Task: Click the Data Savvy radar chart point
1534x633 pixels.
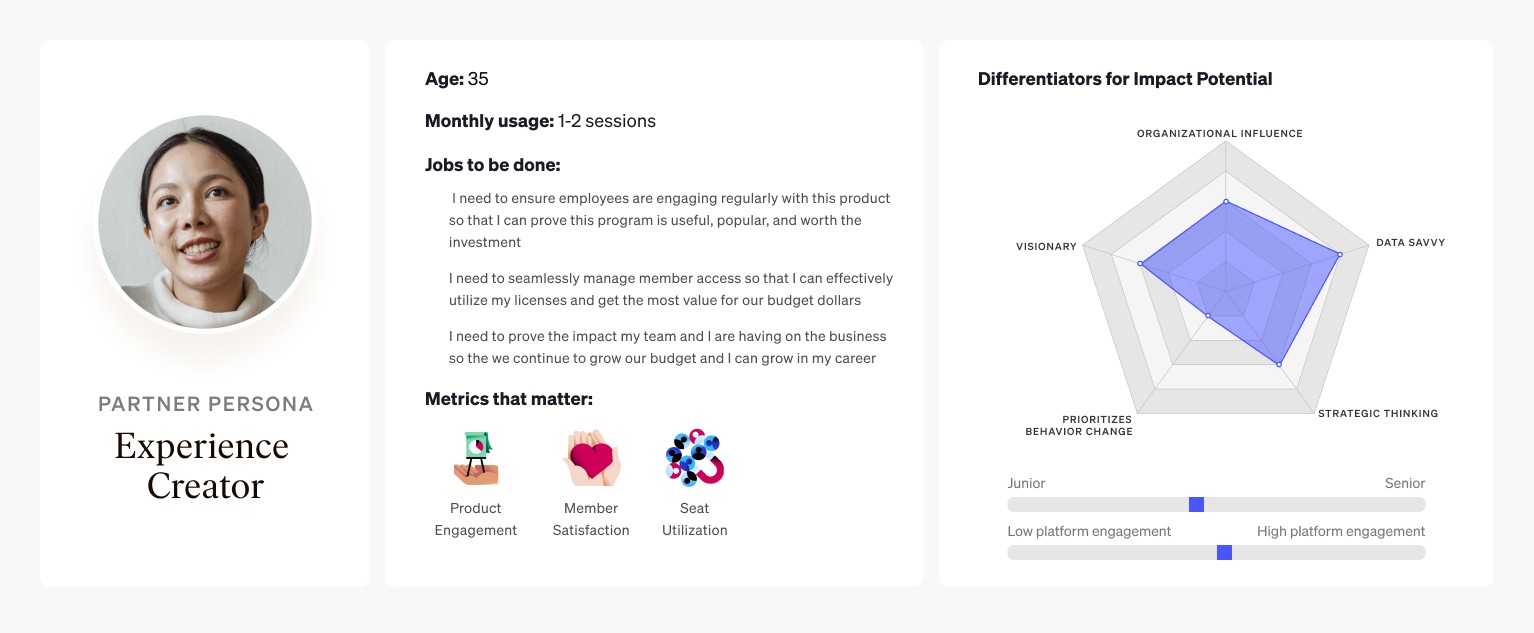Action: (x=1339, y=254)
